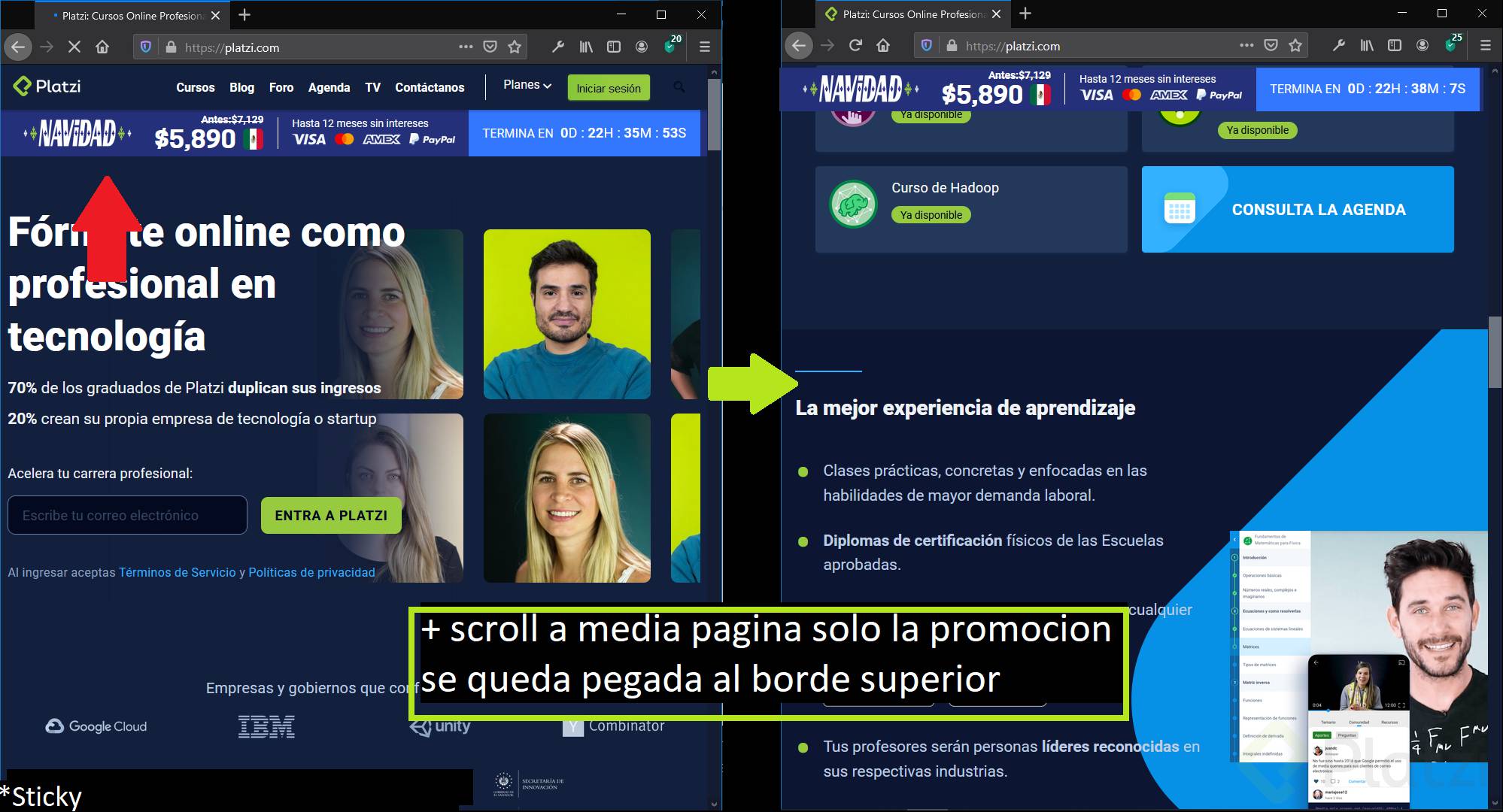Open Foro in Platzi navigation
Image resolution: width=1503 pixels, height=812 pixels.
point(281,87)
